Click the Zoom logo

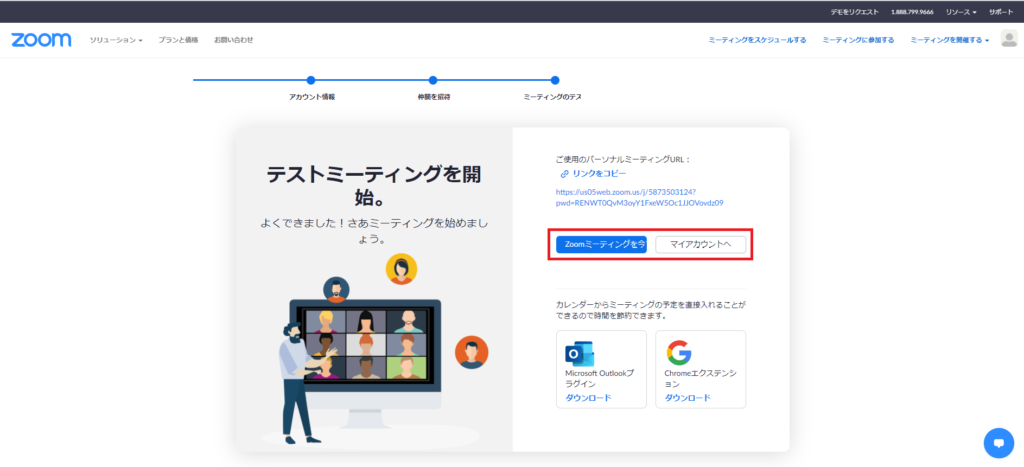[41, 40]
